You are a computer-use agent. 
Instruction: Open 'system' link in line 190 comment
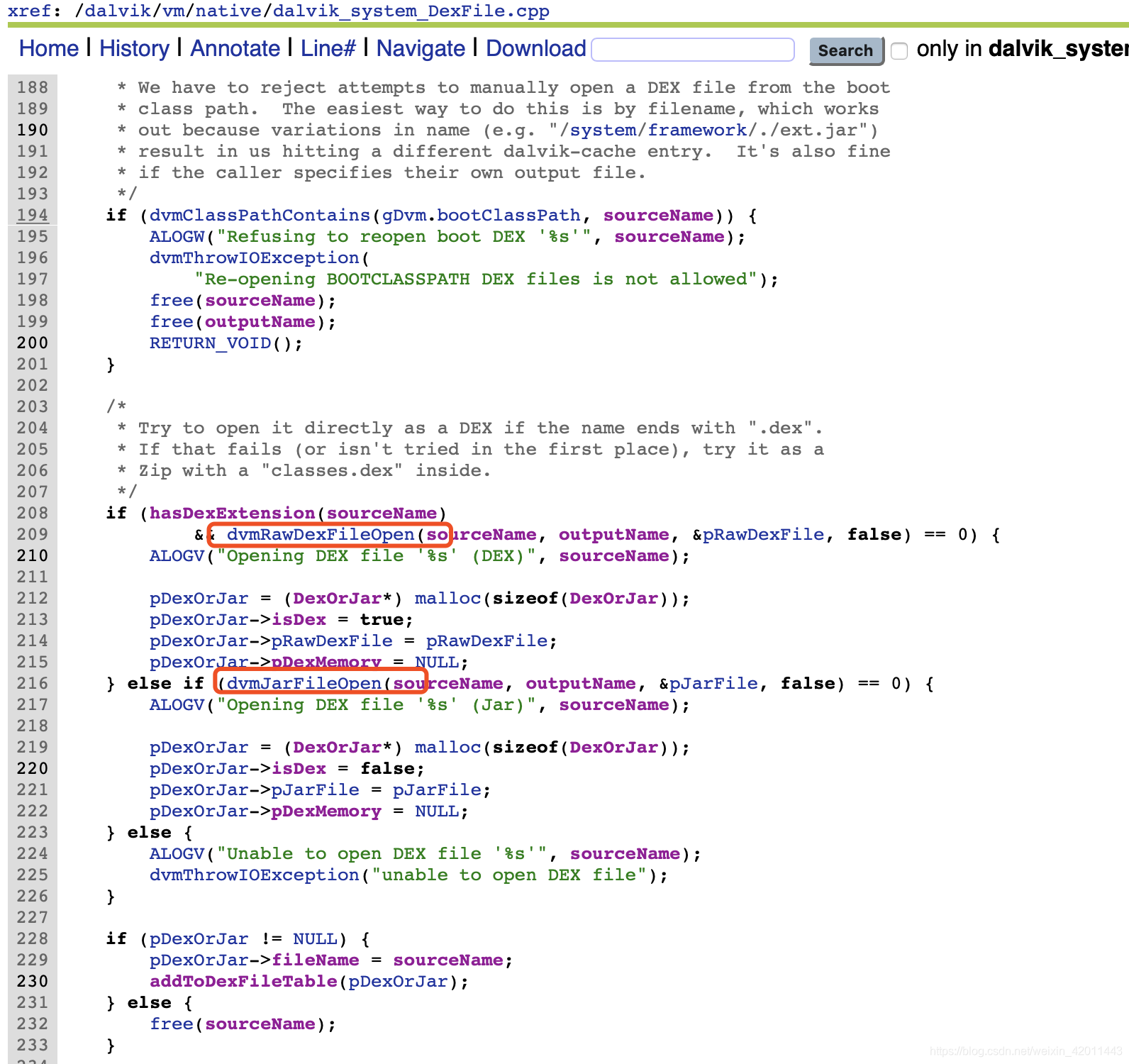coord(604,130)
